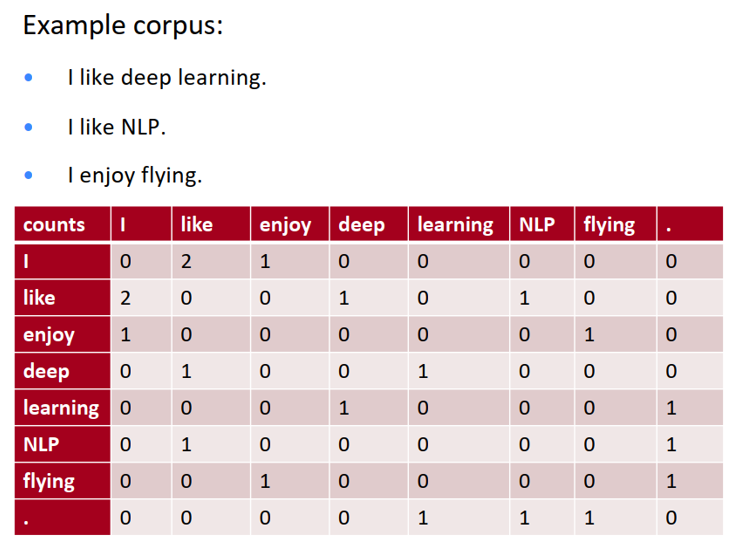Click the 'enjoy' row label
Screen dimensions: 736x544
[x=49, y=335]
